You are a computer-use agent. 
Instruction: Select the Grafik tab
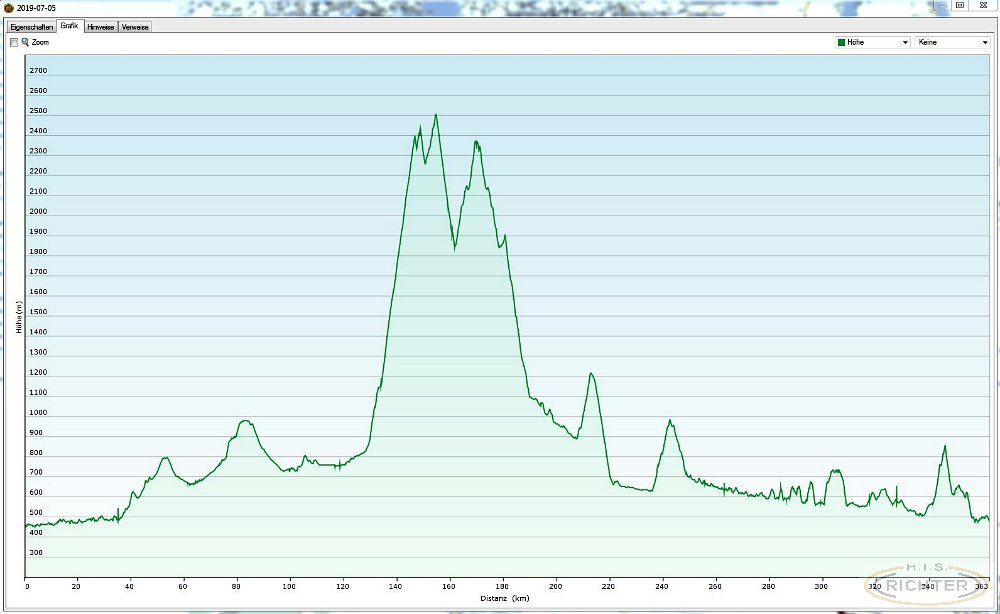point(69,26)
